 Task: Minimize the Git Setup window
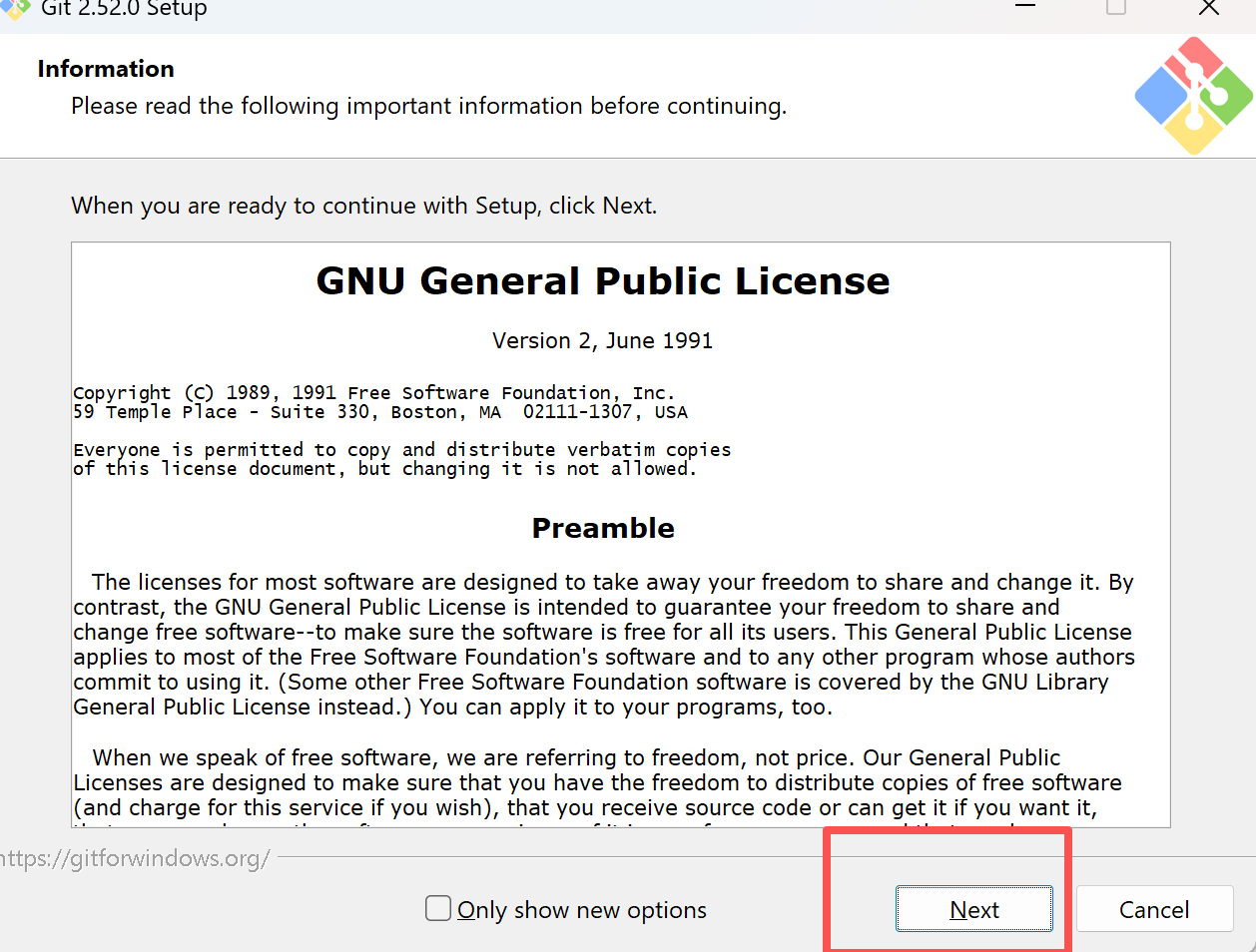[1024, 7]
